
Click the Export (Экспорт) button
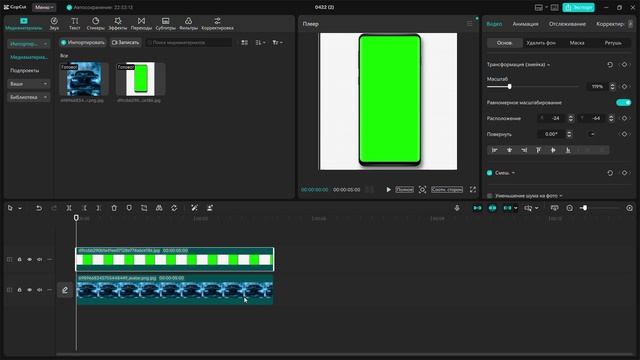click(x=578, y=7)
